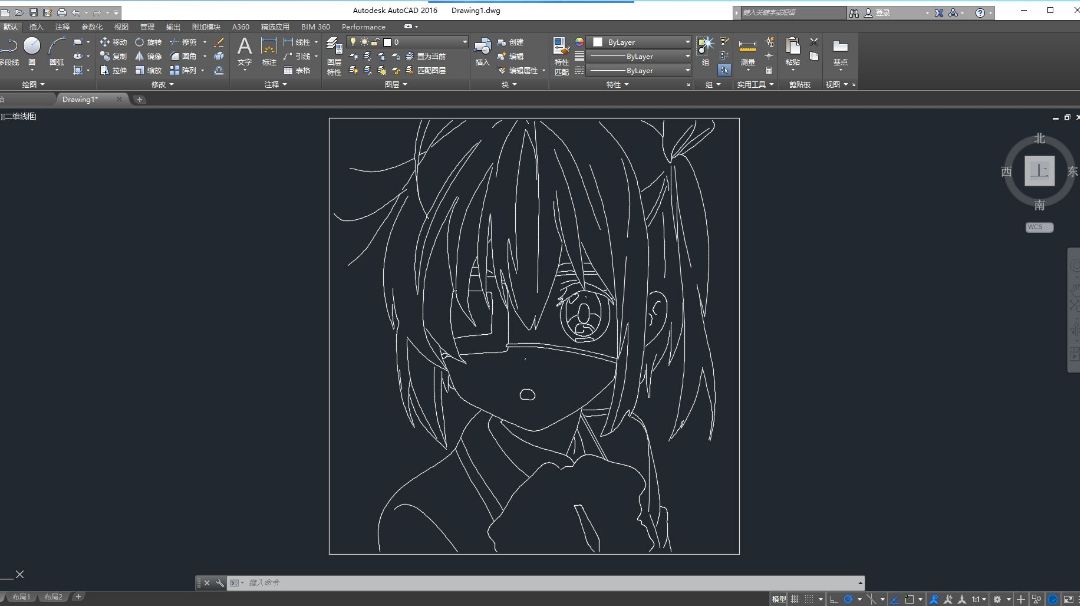
Task: Click the Mirror (镜像) tool
Action: pyautogui.click(x=148, y=56)
